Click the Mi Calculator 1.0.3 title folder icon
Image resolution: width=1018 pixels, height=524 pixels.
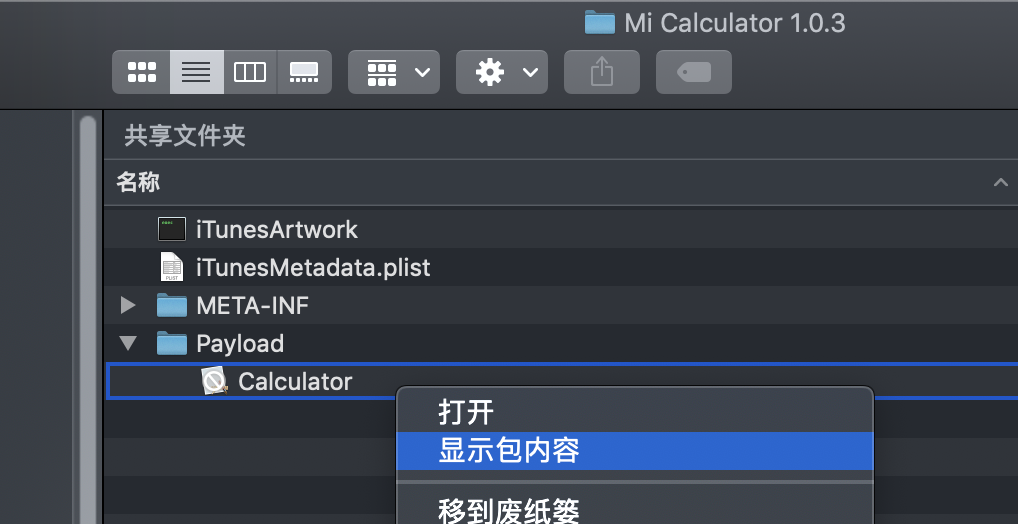click(599, 22)
